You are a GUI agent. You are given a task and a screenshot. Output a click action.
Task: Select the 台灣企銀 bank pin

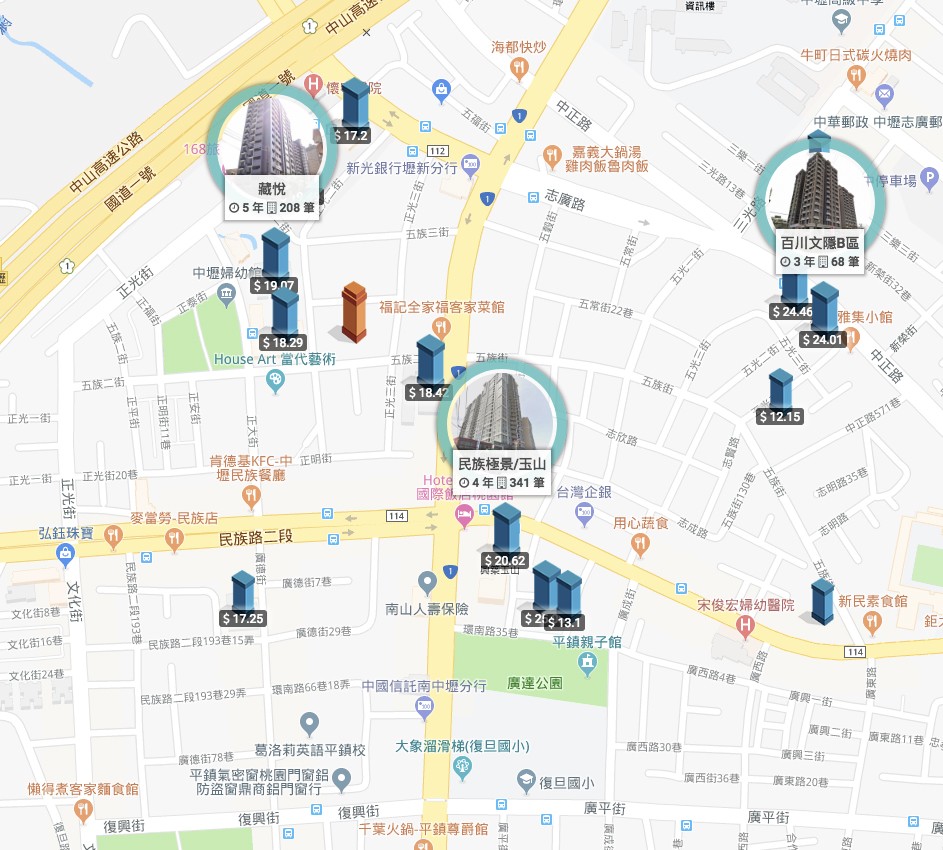tap(584, 515)
